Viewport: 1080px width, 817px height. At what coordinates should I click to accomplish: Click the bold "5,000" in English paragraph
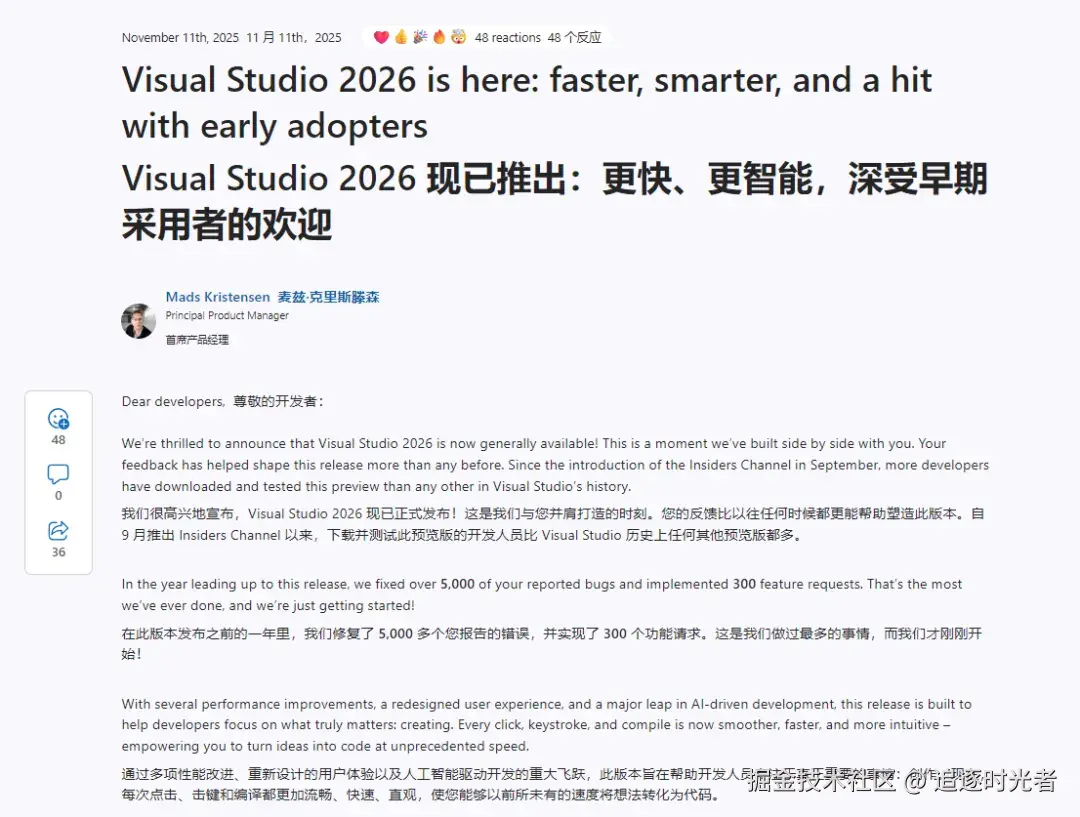(457, 584)
